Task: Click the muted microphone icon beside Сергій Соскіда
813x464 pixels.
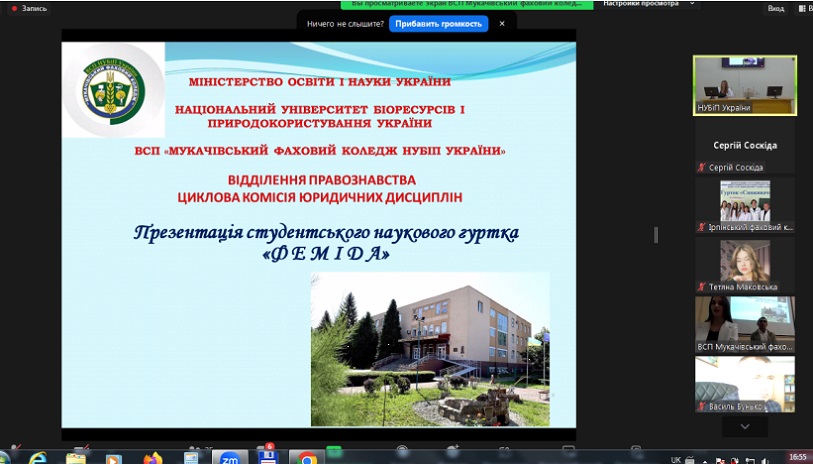Action: pyautogui.click(x=702, y=167)
